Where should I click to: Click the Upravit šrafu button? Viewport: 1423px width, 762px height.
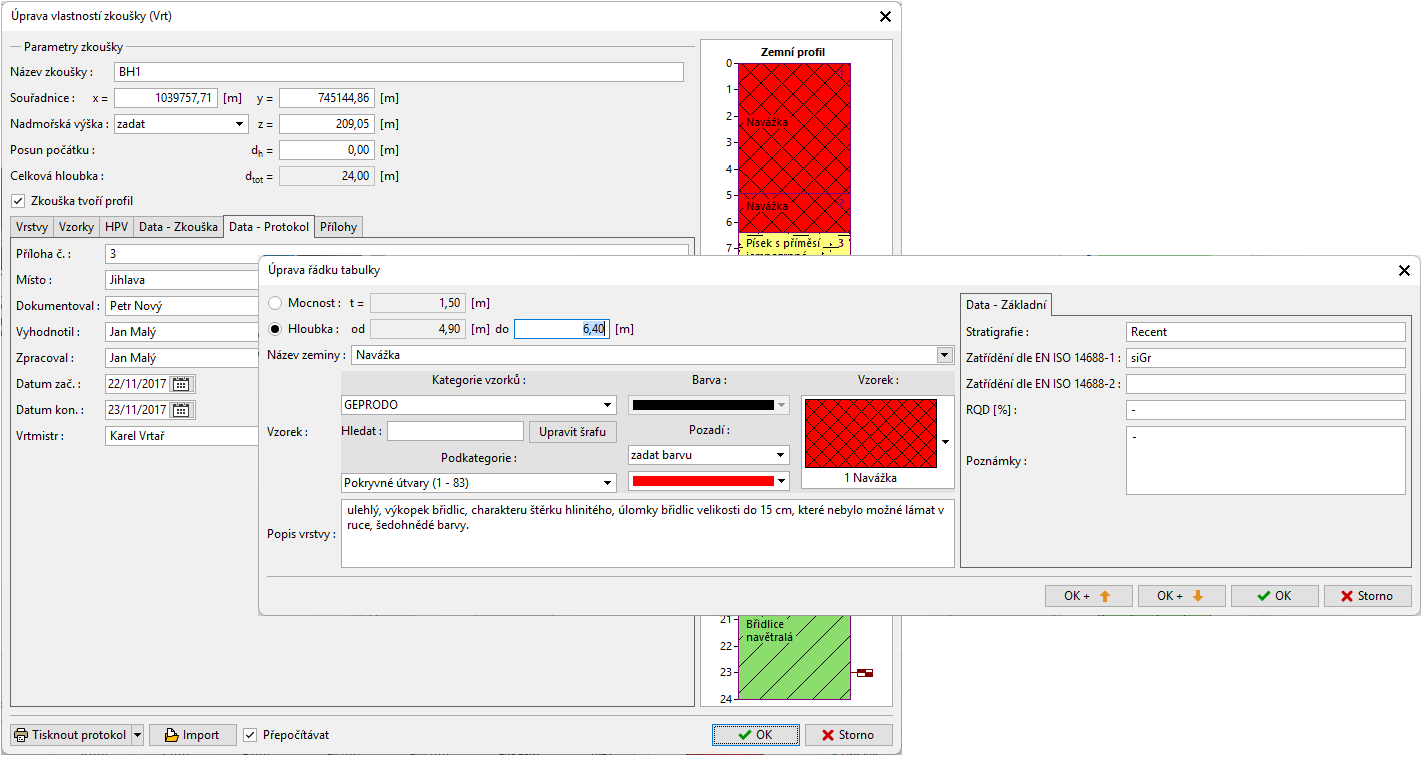click(573, 432)
